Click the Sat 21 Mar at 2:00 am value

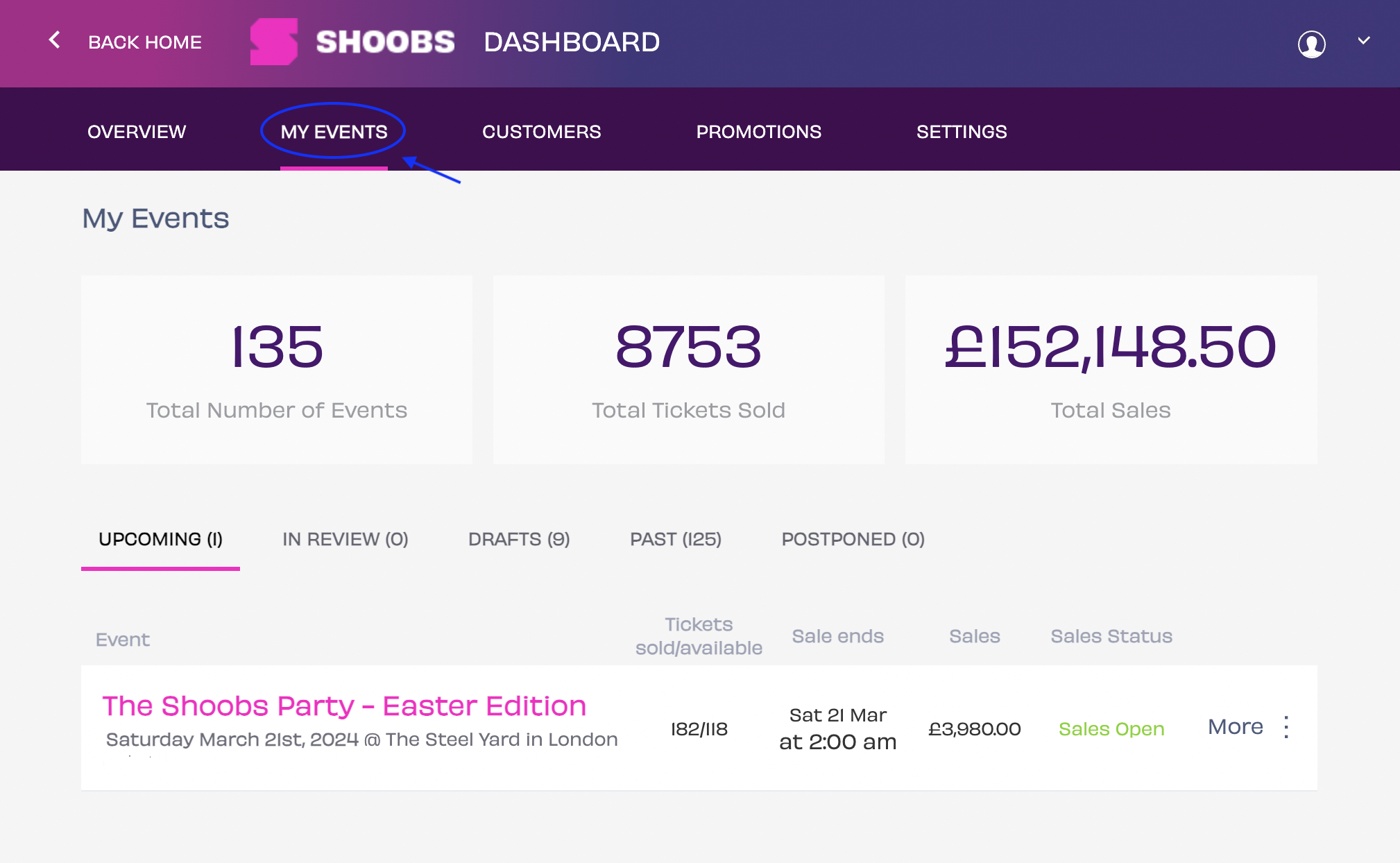point(837,728)
